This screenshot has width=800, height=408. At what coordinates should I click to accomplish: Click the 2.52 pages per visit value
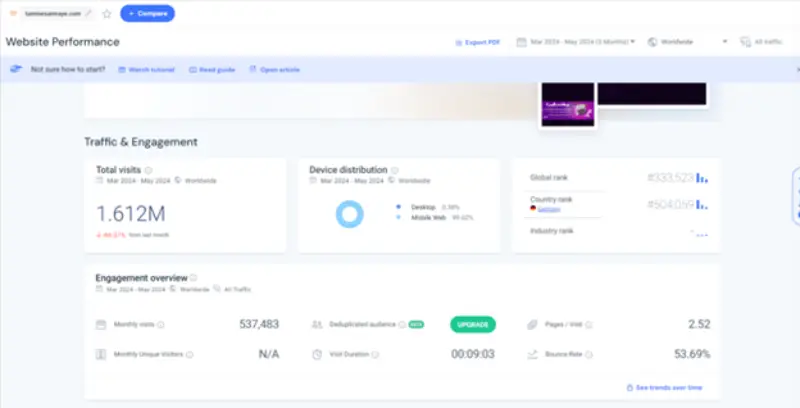point(699,324)
